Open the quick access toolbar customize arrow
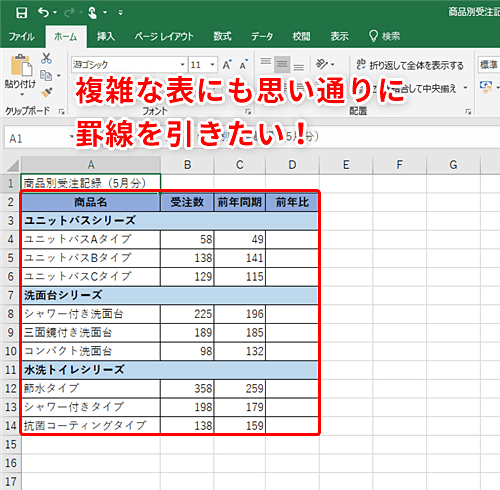The image size is (500, 490). 121,13
